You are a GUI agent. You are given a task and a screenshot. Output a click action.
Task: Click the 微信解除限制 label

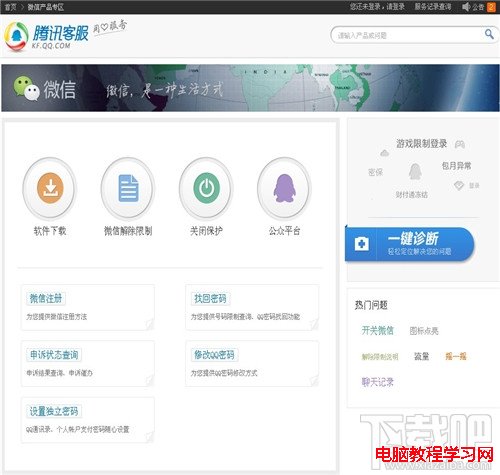pyautogui.click(x=128, y=231)
